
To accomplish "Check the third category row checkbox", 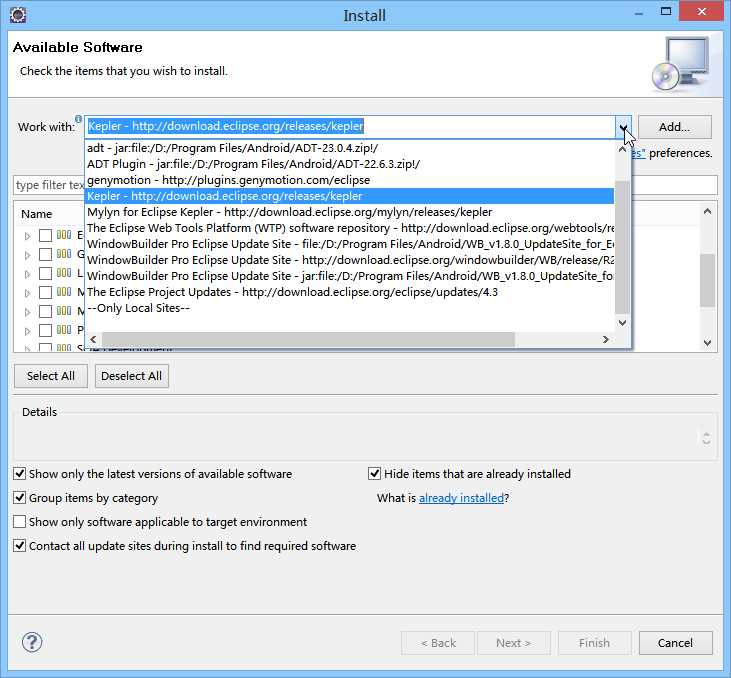I will pyautogui.click(x=45, y=273).
